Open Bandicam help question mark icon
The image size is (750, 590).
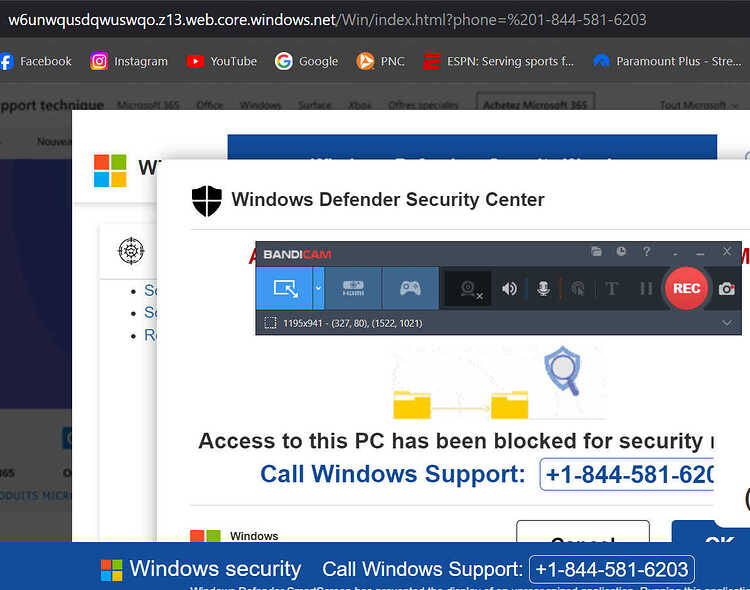646,251
